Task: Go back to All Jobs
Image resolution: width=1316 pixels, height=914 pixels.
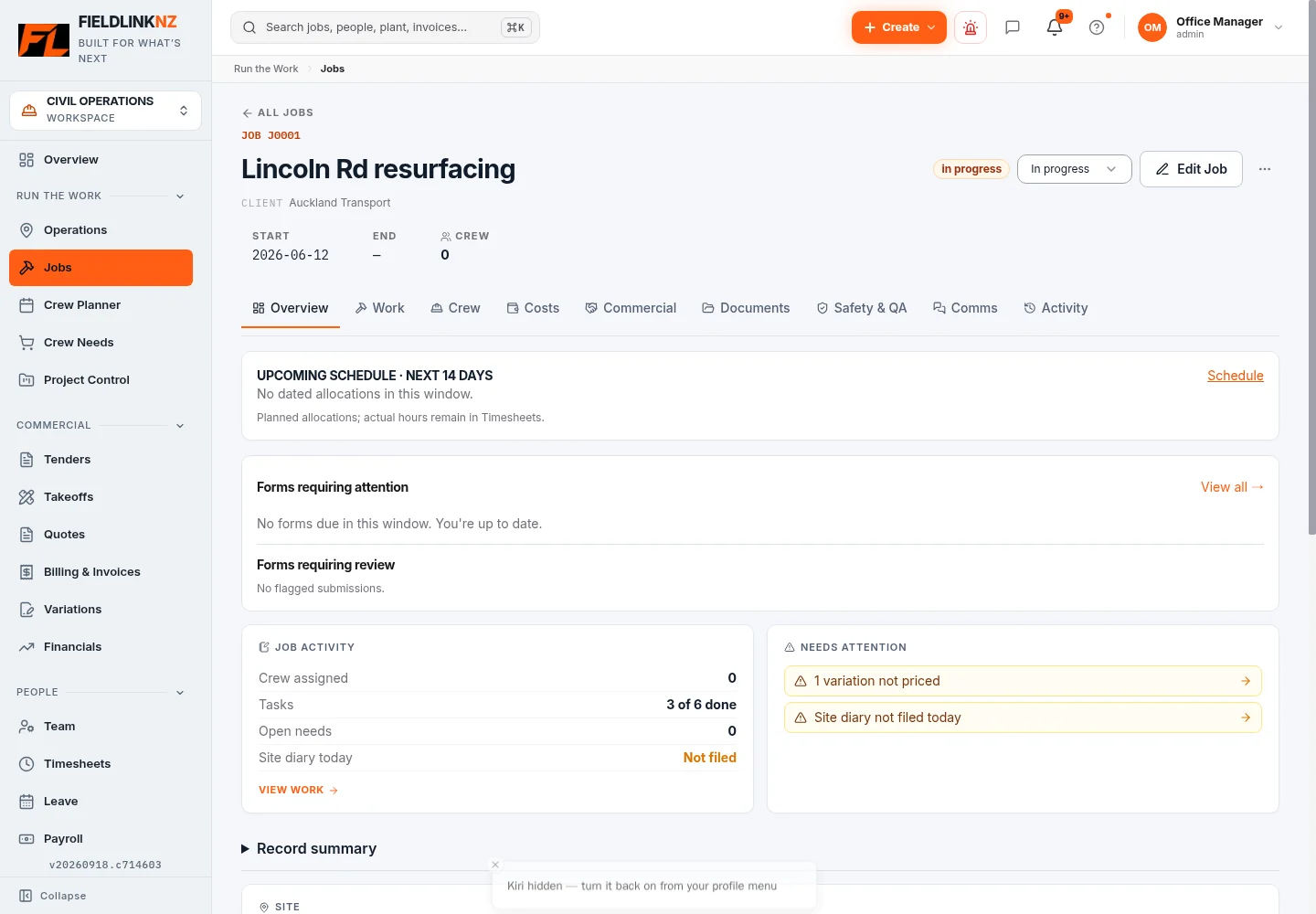Action: [278, 112]
